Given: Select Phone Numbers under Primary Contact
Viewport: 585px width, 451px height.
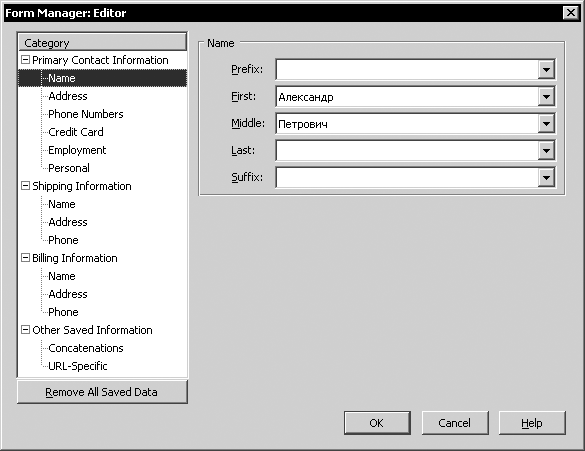Looking at the screenshot, I should pyautogui.click(x=86, y=114).
